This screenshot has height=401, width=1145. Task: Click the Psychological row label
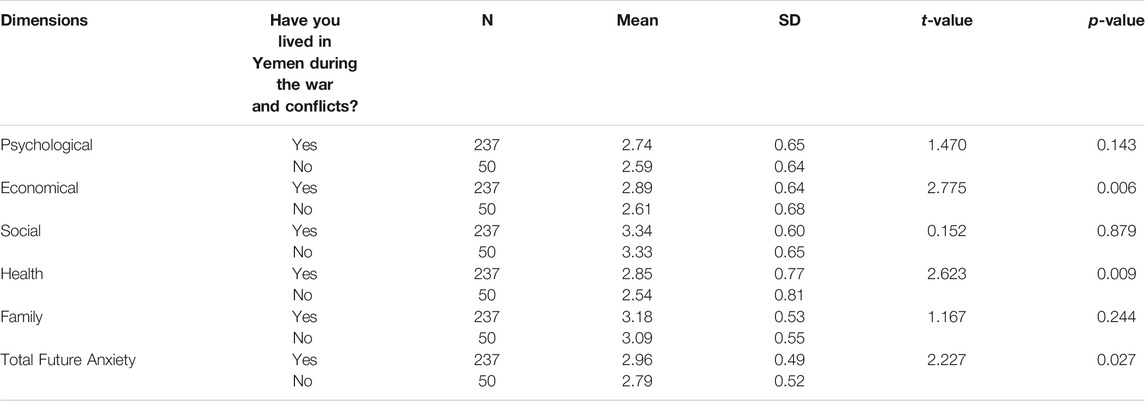[x=47, y=145]
